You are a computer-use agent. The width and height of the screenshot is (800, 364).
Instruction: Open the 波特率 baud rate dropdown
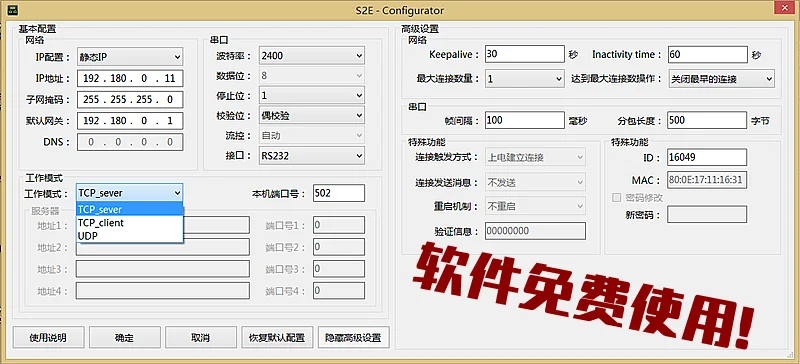pyautogui.click(x=311, y=56)
